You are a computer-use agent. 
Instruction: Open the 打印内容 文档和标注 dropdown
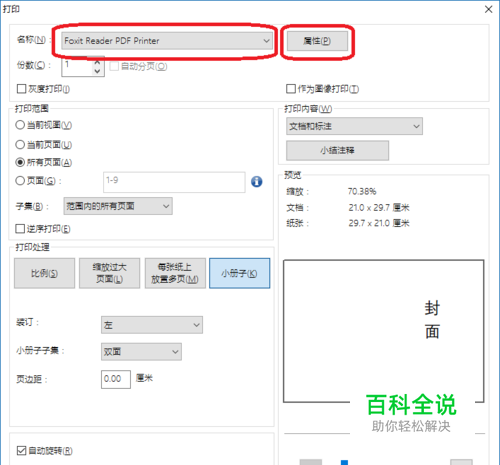coord(354,126)
